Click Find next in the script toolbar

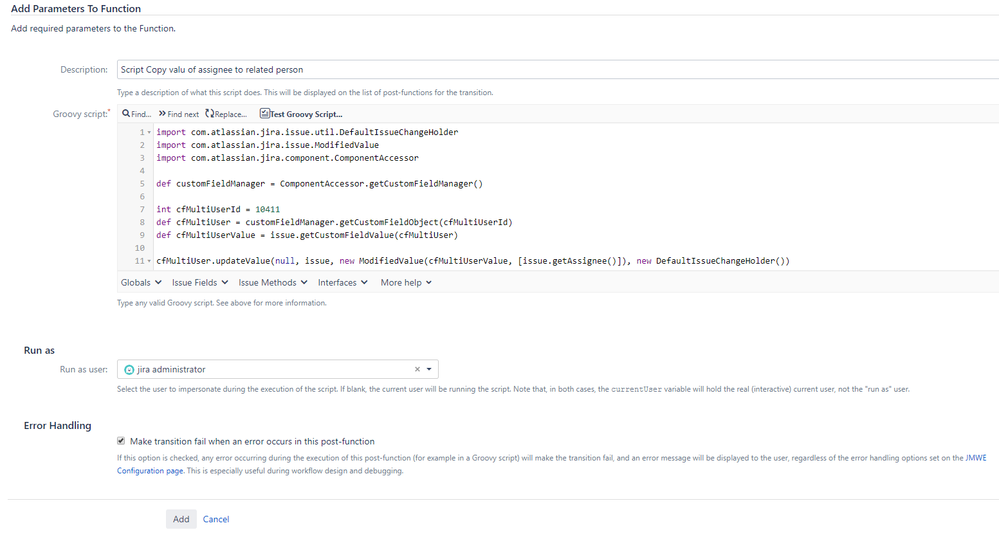[179, 114]
